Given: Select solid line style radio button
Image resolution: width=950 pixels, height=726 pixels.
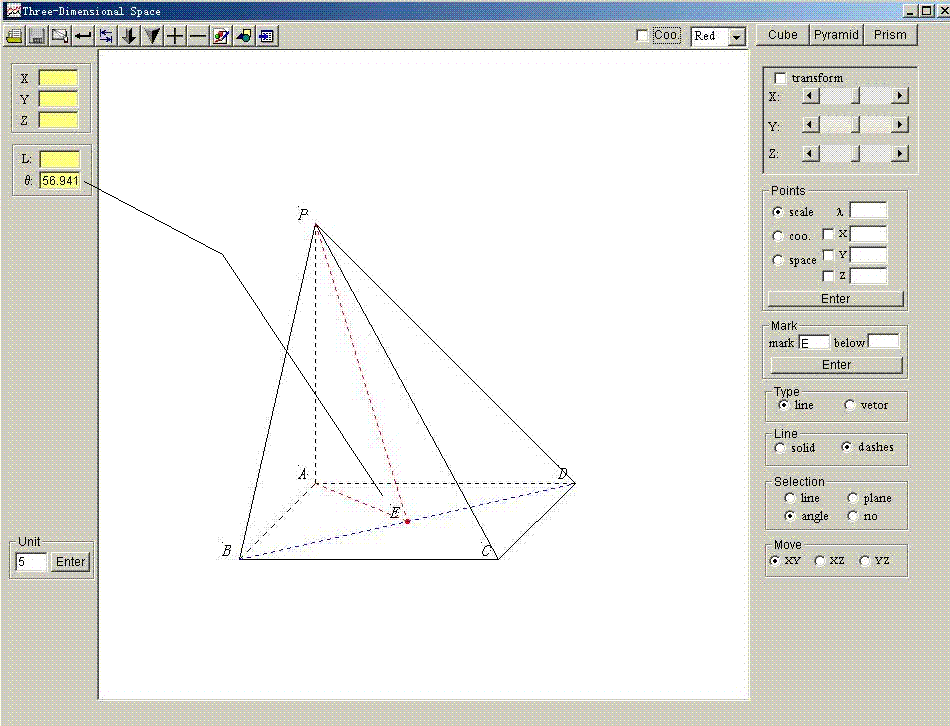Looking at the screenshot, I should pos(780,448).
